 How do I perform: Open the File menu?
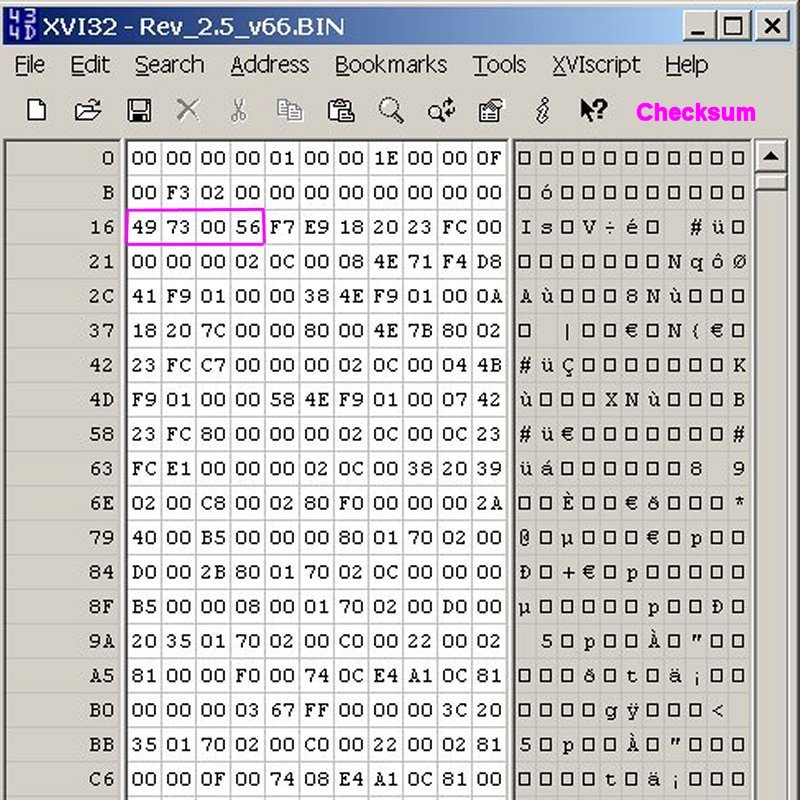tap(30, 65)
